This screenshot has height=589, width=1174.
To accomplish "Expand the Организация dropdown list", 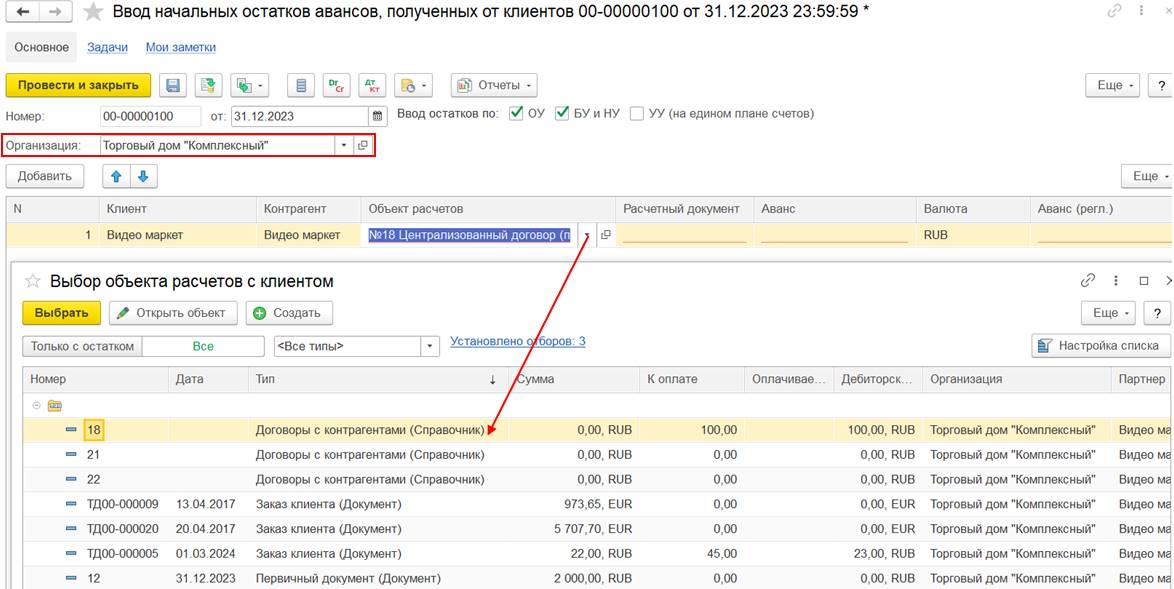I will [344, 146].
